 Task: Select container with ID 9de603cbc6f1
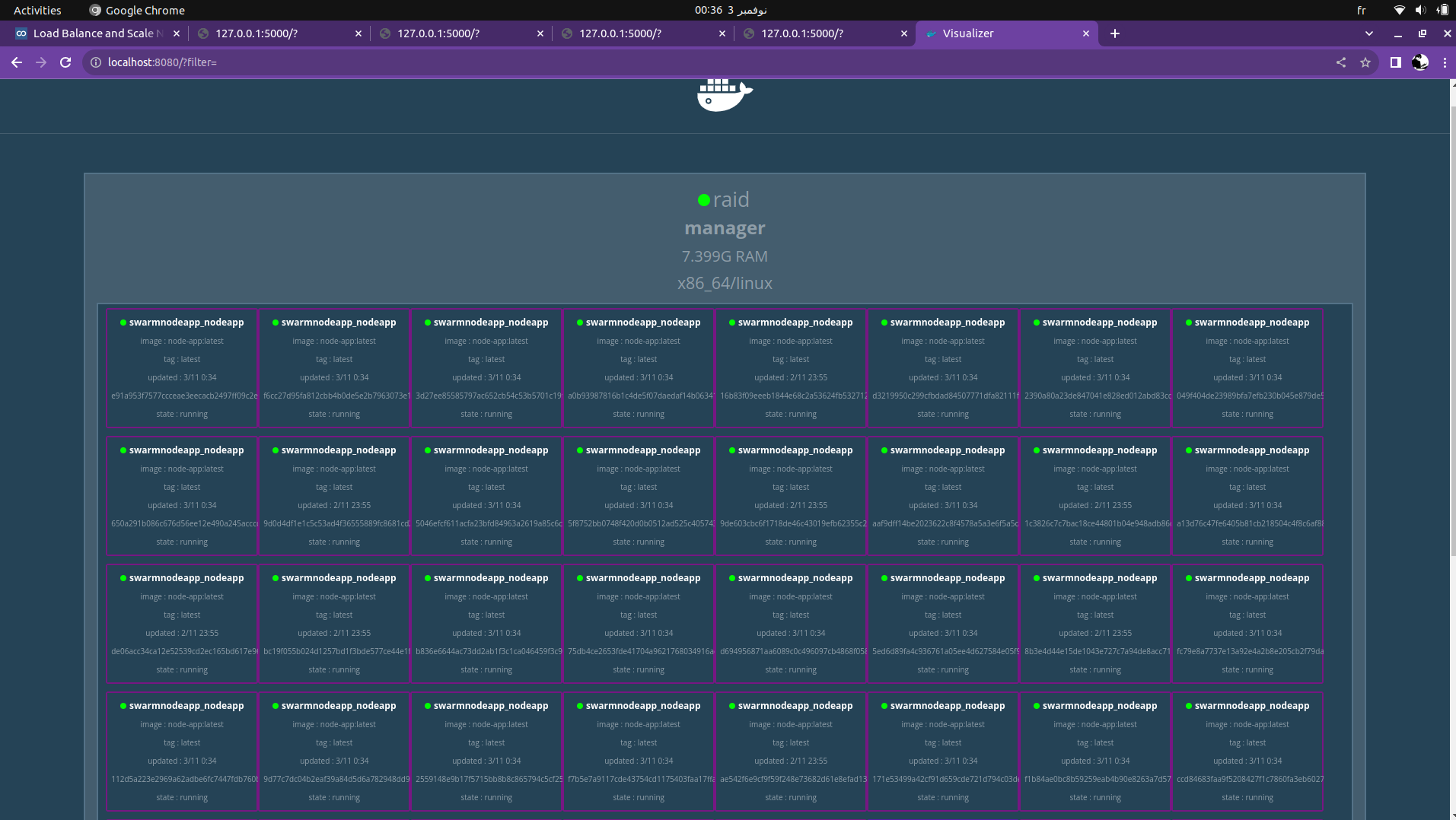[x=791, y=496]
